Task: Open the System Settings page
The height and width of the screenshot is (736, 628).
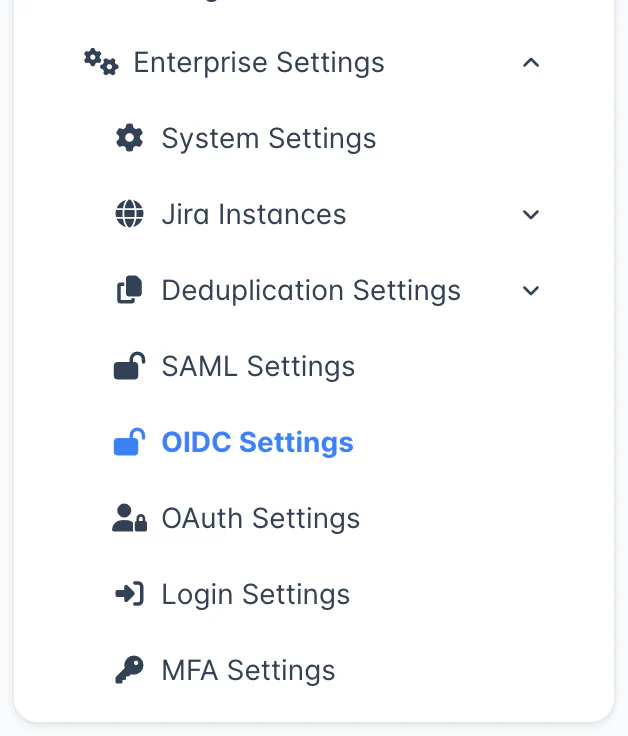Action: click(269, 138)
